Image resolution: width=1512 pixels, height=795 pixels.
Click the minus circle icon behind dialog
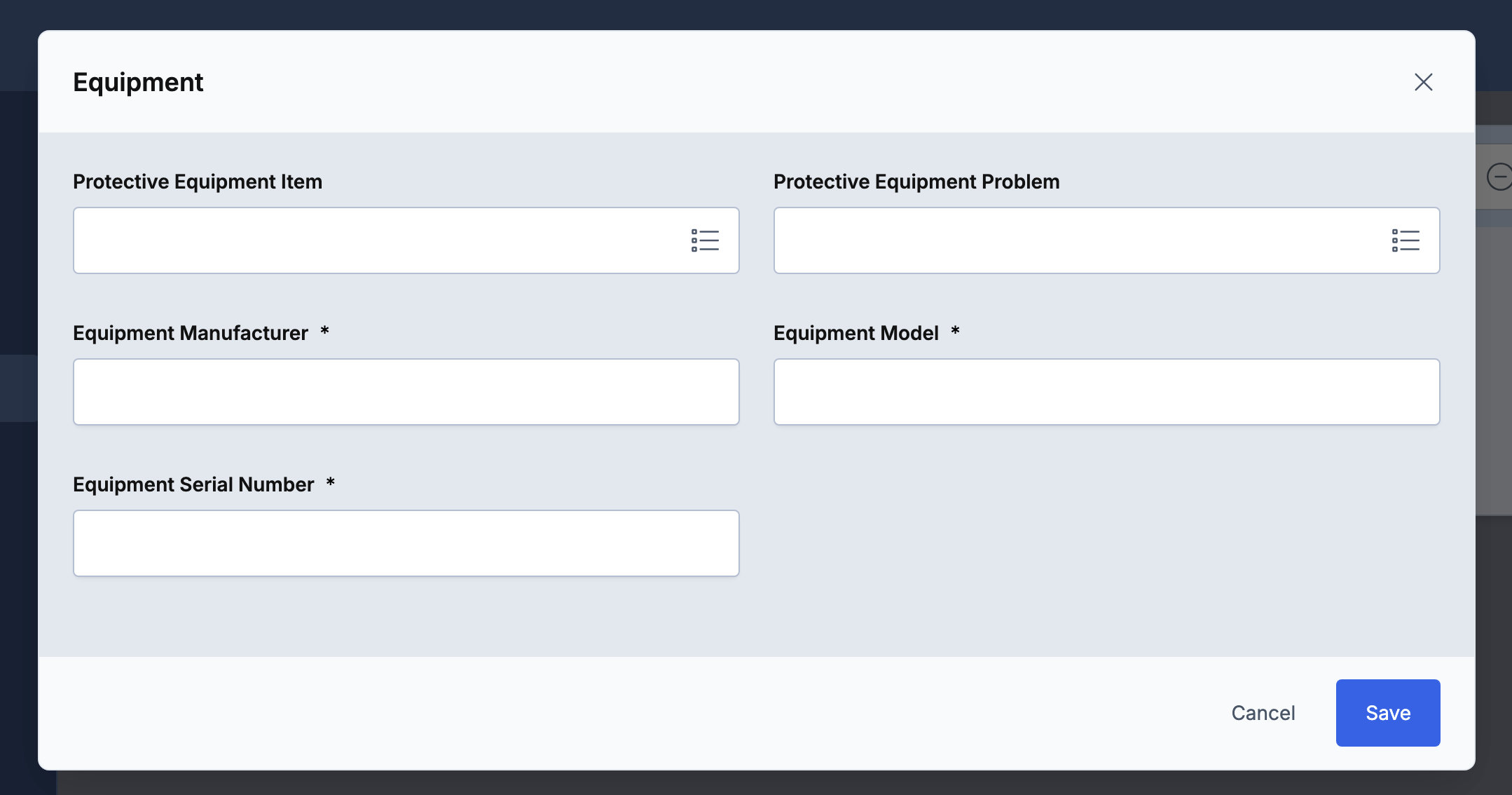pyautogui.click(x=1499, y=177)
